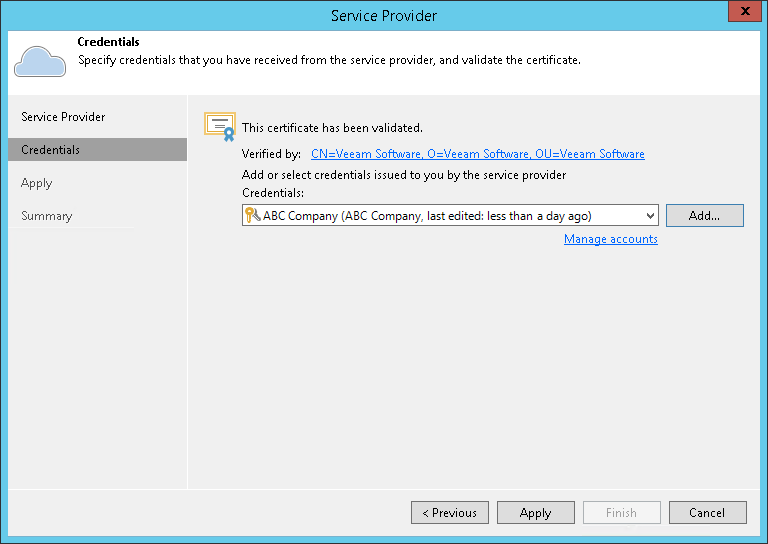Select the Apply step in sidebar
This screenshot has height=544, width=768.
click(x=37, y=183)
